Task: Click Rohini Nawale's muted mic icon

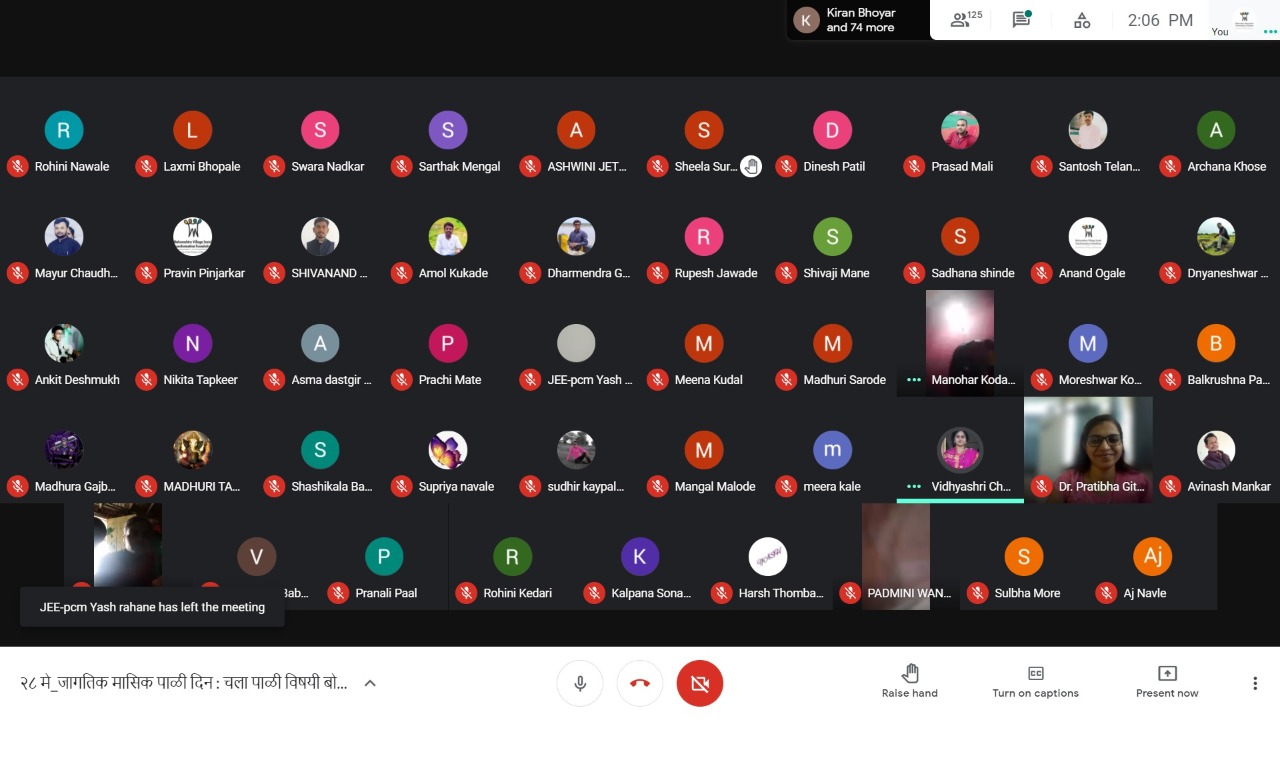Action: pos(17,167)
